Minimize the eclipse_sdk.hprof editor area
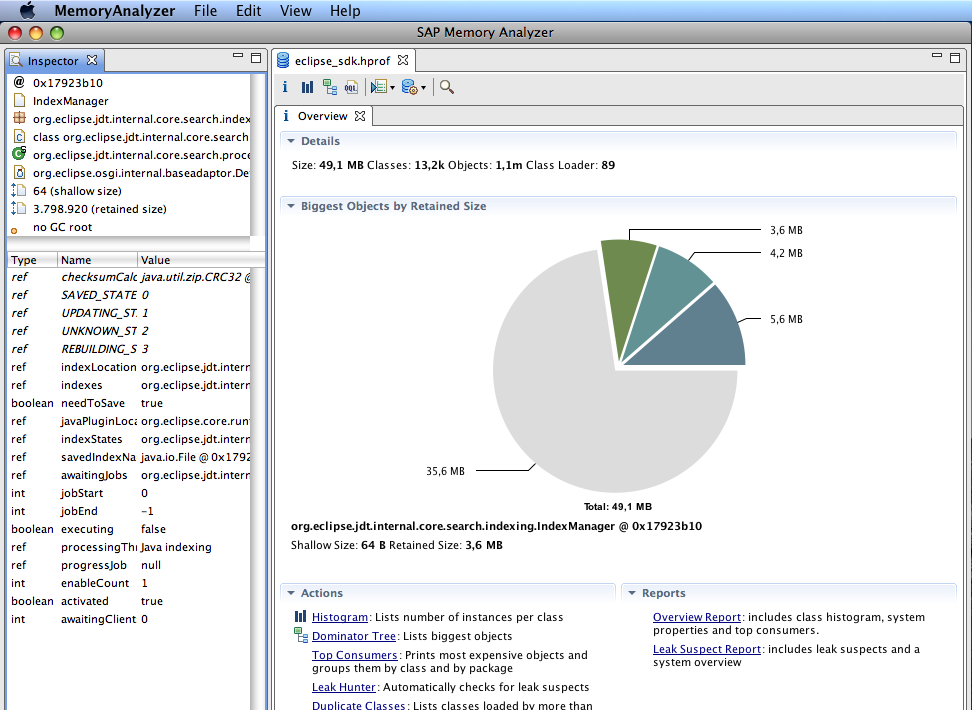 (937, 56)
